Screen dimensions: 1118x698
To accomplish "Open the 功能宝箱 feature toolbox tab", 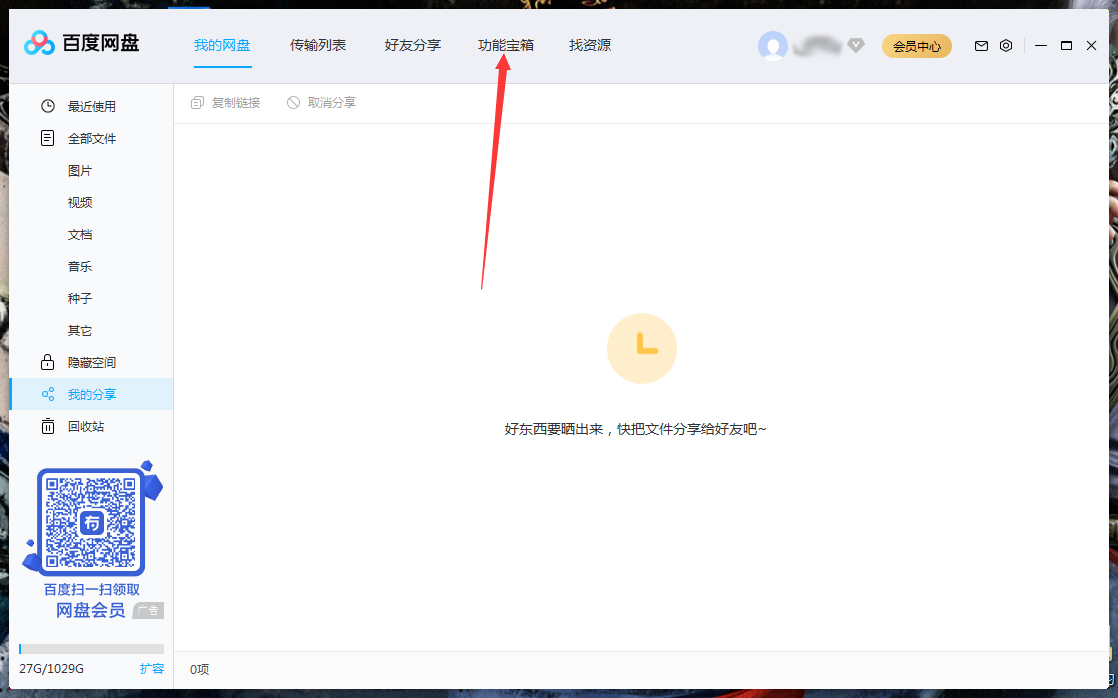I will pyautogui.click(x=507, y=45).
